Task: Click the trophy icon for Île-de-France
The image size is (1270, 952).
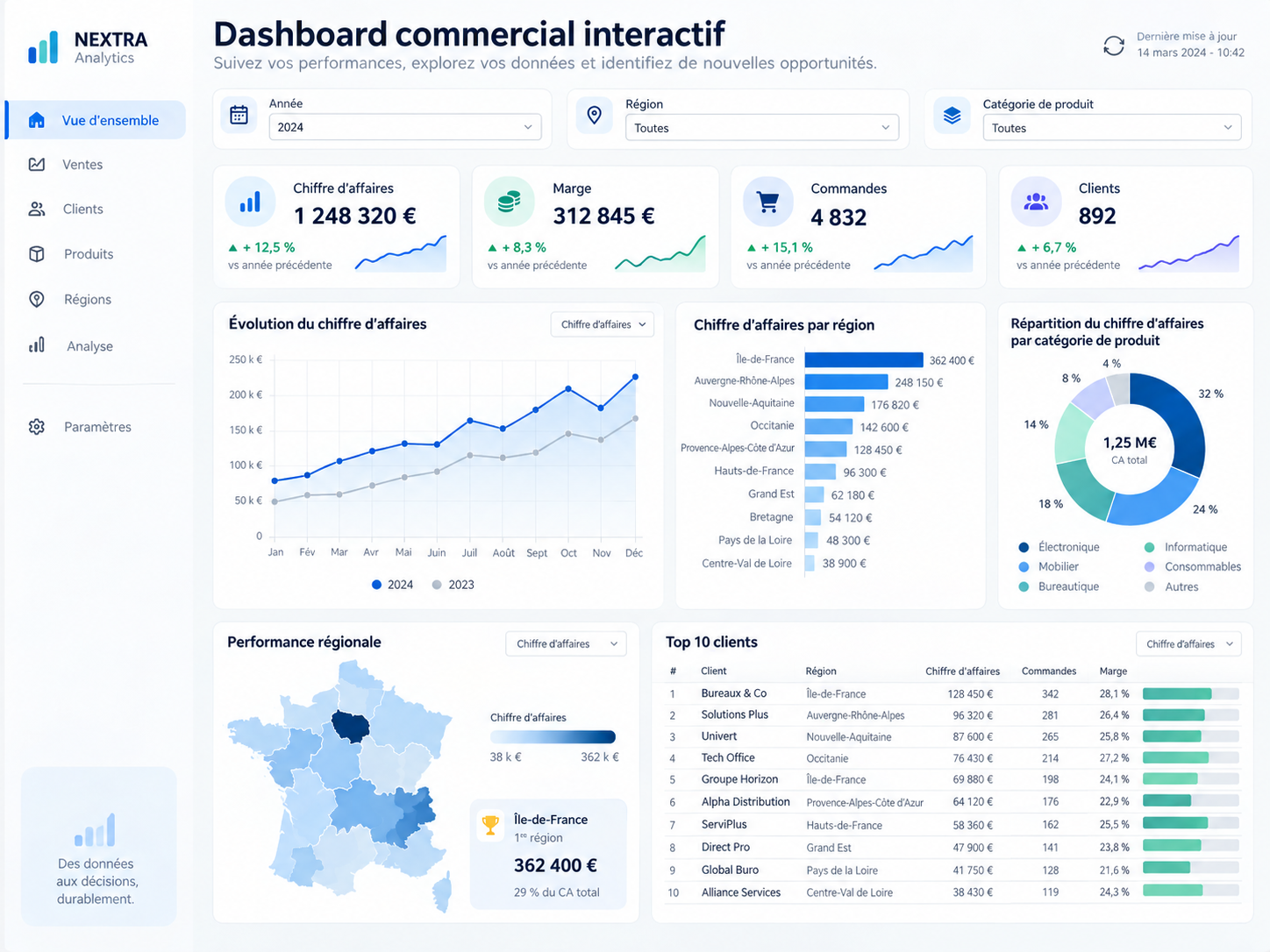Action: [490, 825]
